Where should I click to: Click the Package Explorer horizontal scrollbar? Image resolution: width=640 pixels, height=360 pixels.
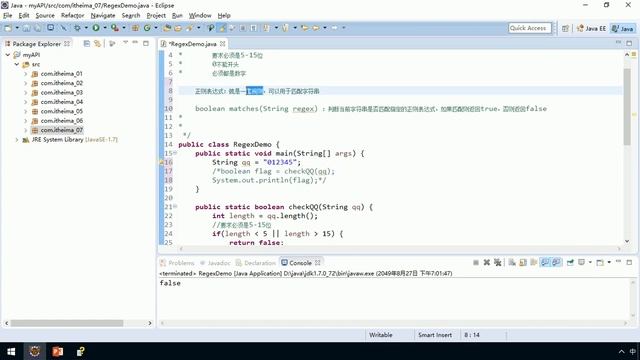(x=67, y=323)
